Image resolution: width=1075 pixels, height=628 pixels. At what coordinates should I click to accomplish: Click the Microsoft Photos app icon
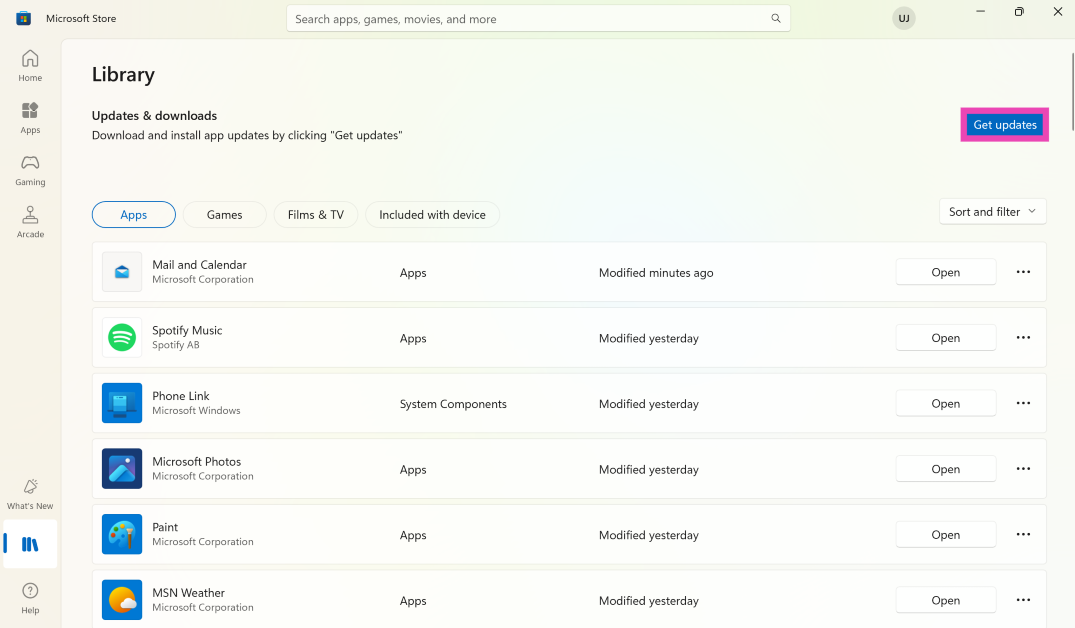pos(122,469)
